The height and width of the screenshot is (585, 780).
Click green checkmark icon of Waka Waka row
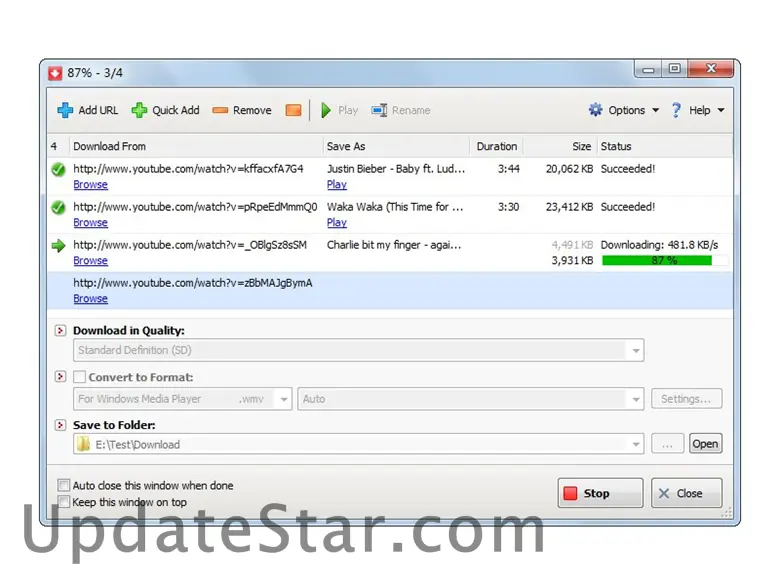click(x=58, y=207)
